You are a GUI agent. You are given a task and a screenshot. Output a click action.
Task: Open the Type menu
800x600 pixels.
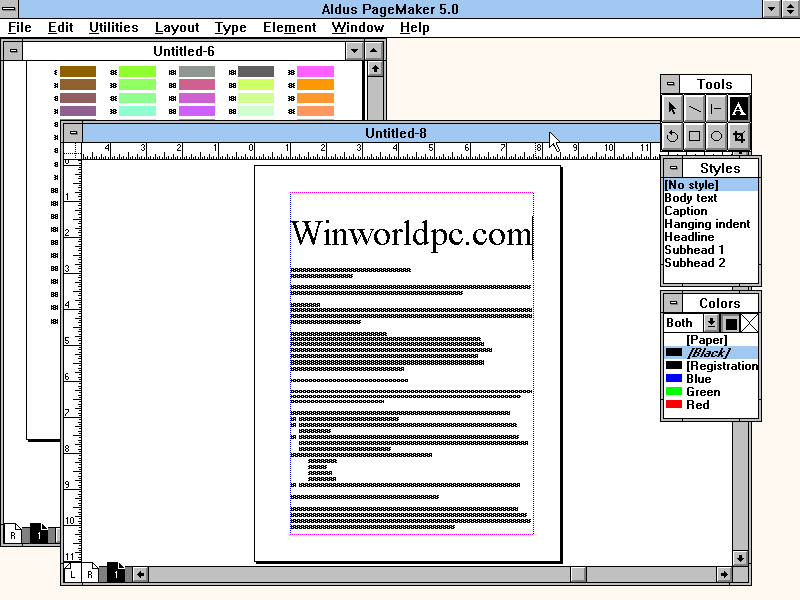(230, 28)
